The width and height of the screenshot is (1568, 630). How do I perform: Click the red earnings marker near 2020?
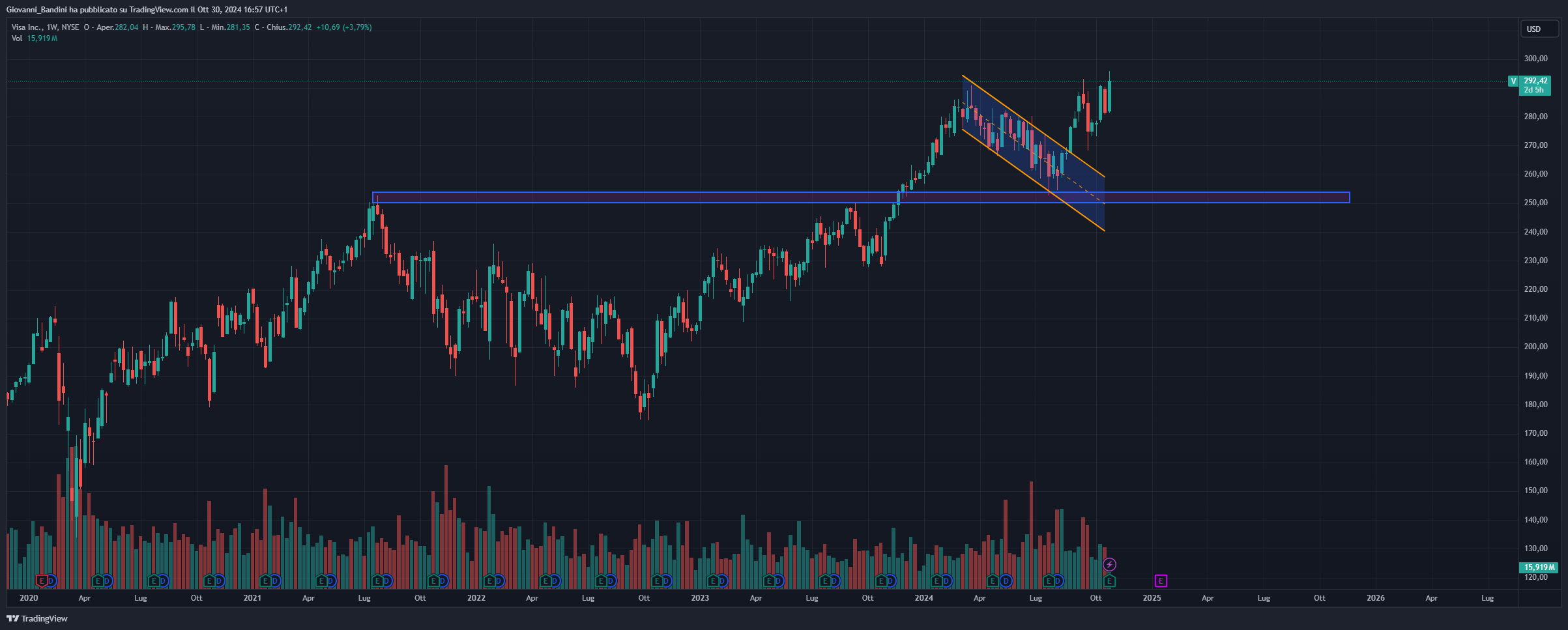pyautogui.click(x=42, y=580)
